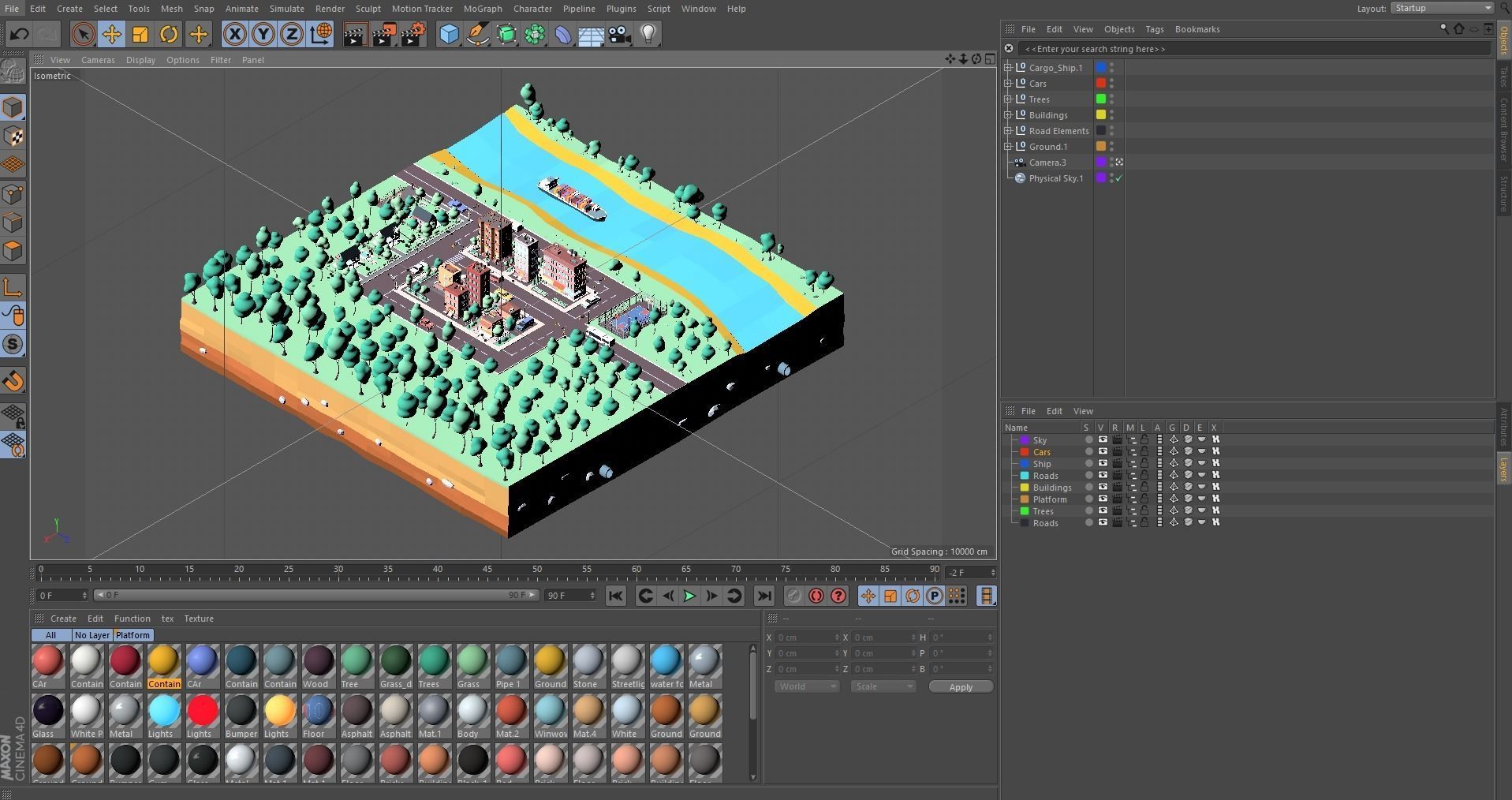Jump to the start of animation

pos(616,596)
